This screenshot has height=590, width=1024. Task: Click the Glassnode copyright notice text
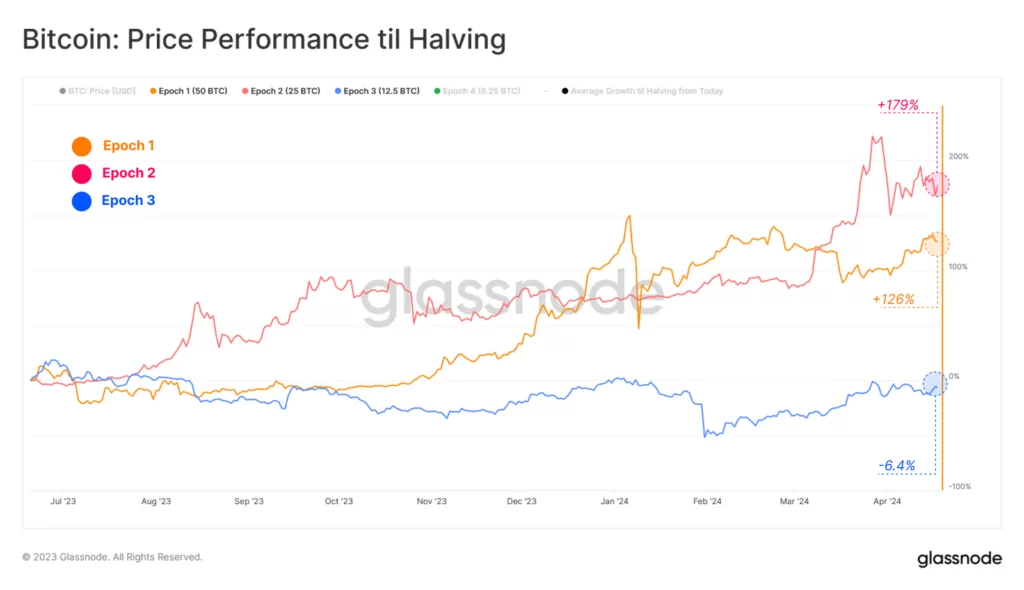112,557
